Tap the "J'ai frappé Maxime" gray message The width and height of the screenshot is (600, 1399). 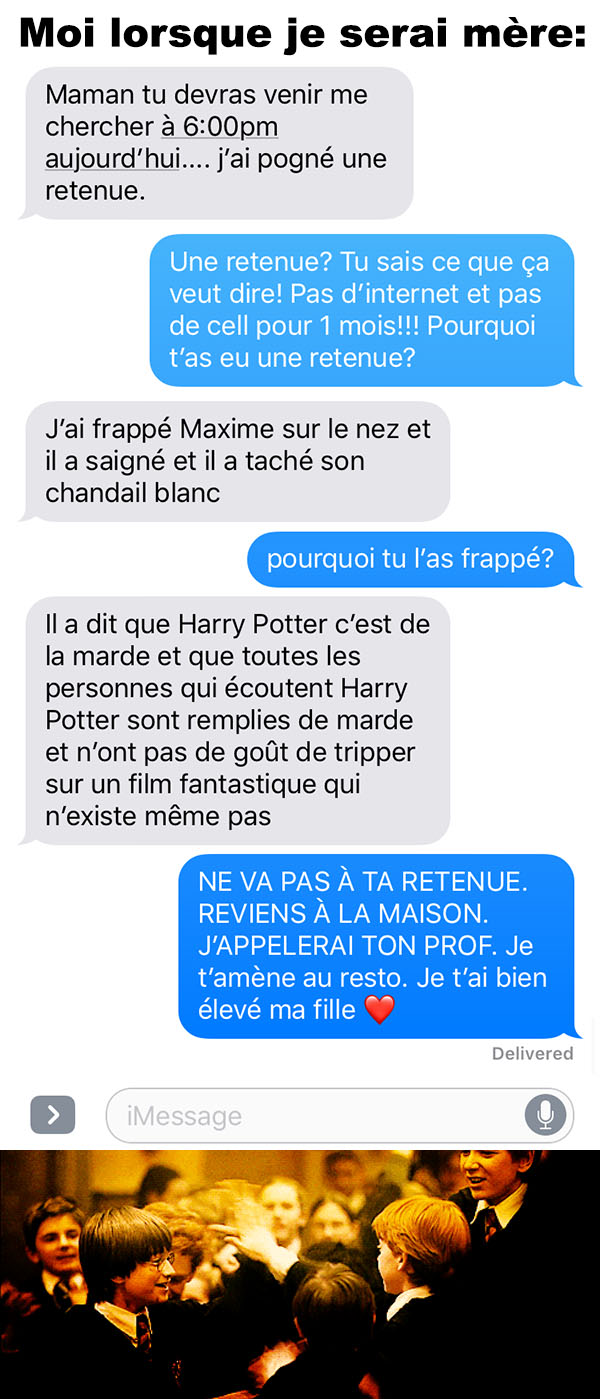pyautogui.click(x=235, y=461)
